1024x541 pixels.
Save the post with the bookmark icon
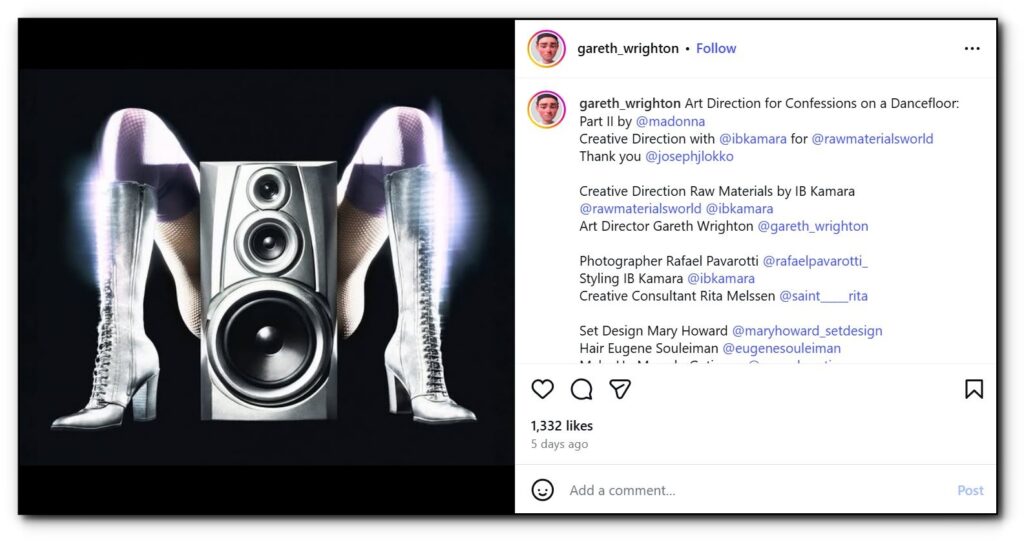[973, 389]
